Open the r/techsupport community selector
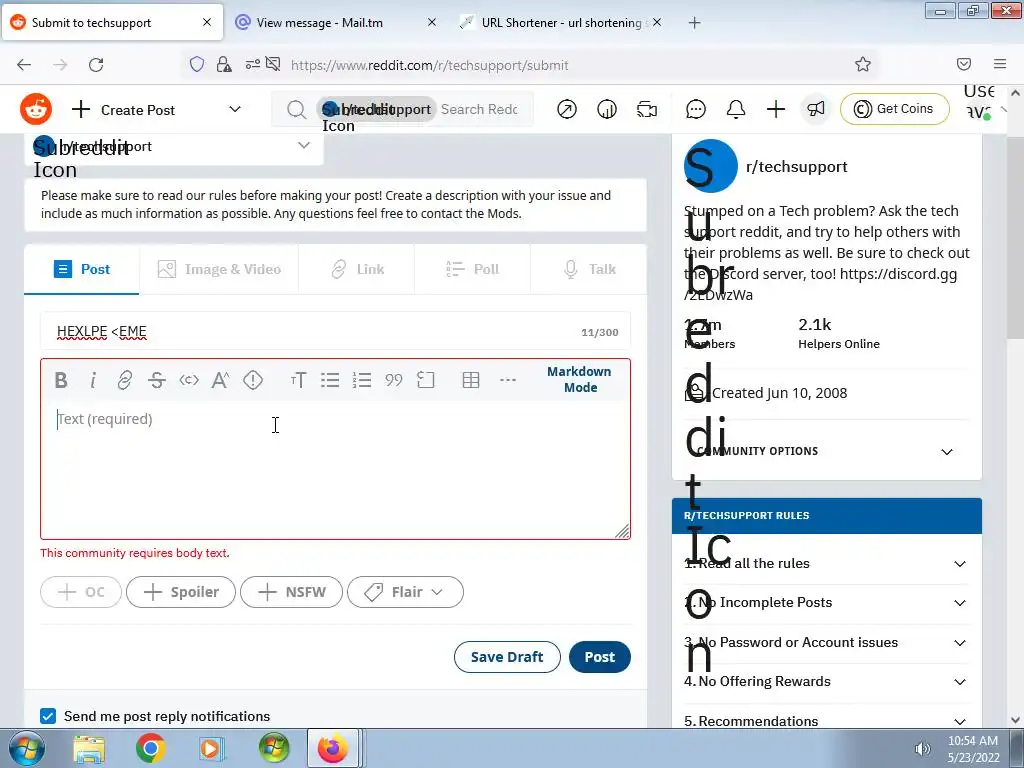 pos(174,146)
